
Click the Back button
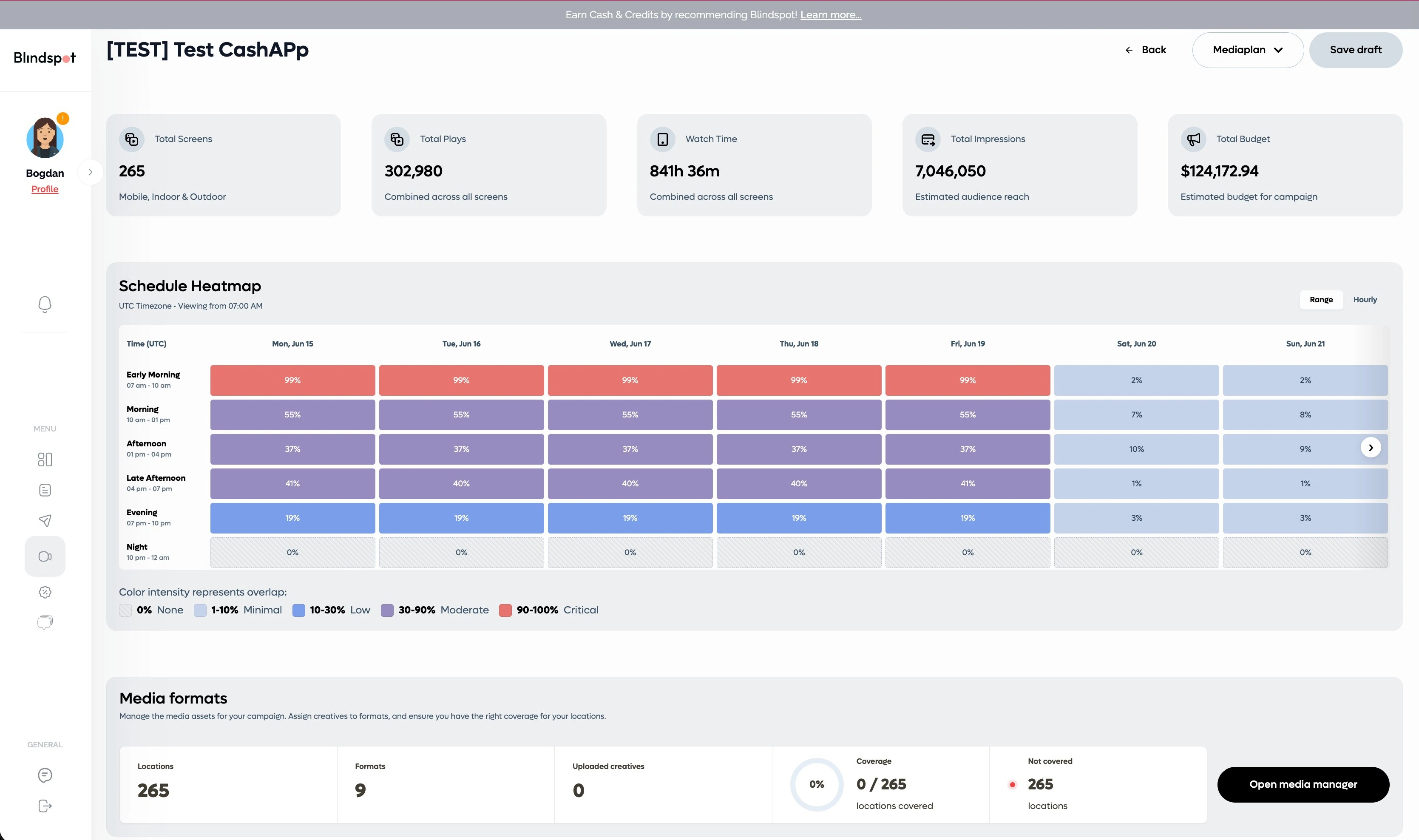1146,50
